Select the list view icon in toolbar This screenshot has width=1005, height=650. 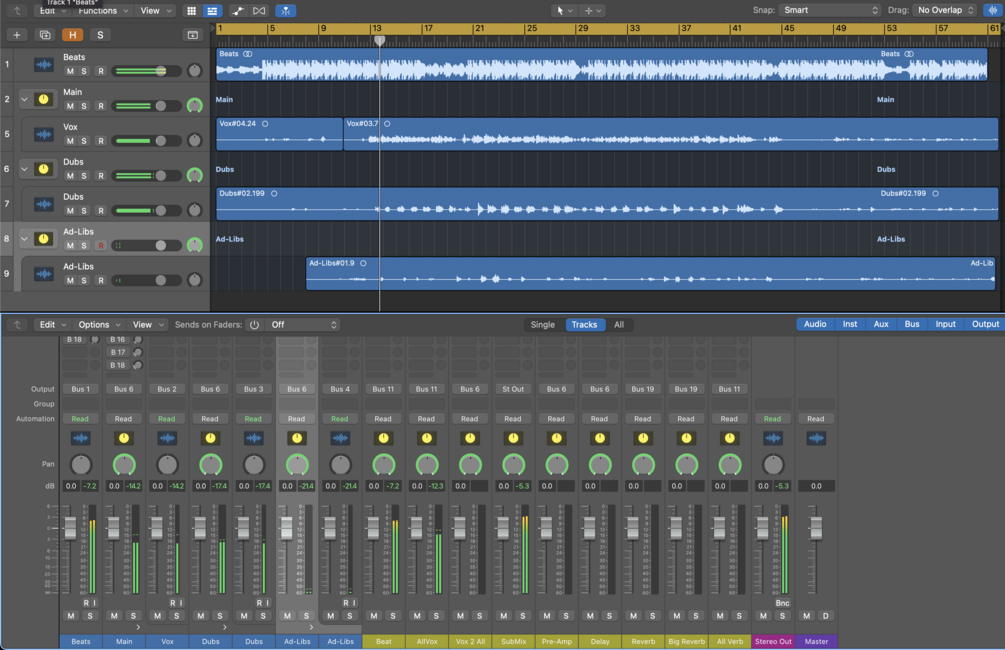[212, 11]
